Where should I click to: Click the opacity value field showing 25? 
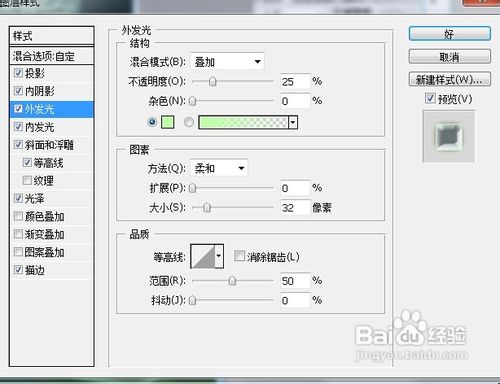pos(295,81)
